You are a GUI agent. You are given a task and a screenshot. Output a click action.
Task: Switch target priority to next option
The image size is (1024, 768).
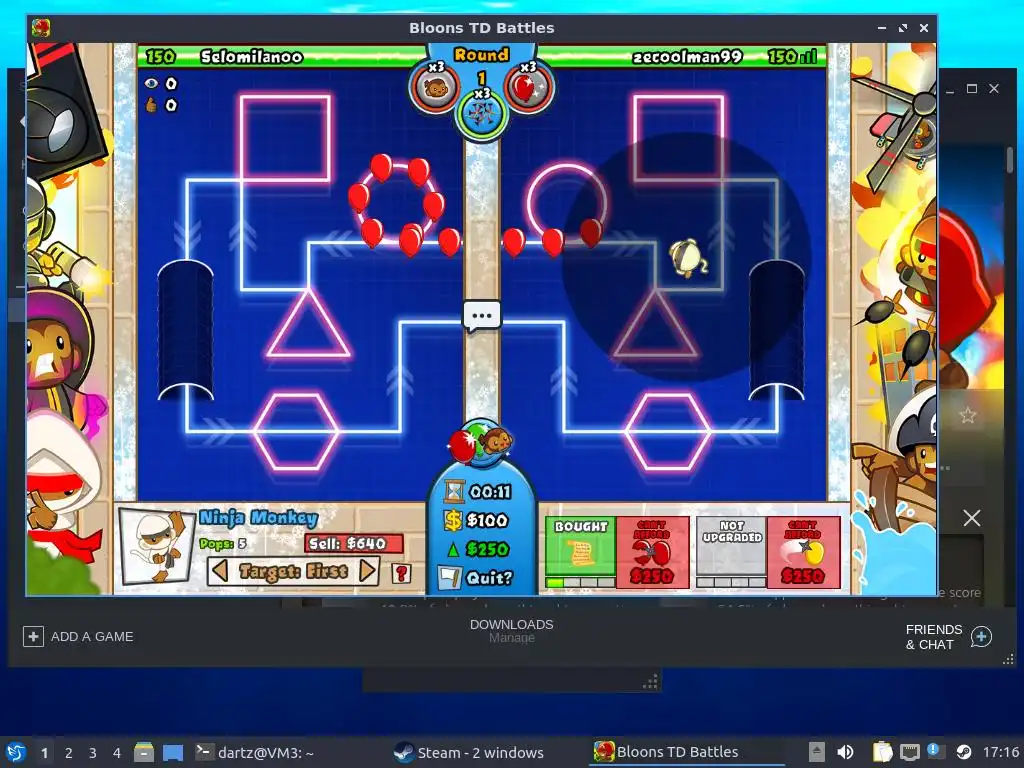pyautogui.click(x=368, y=571)
